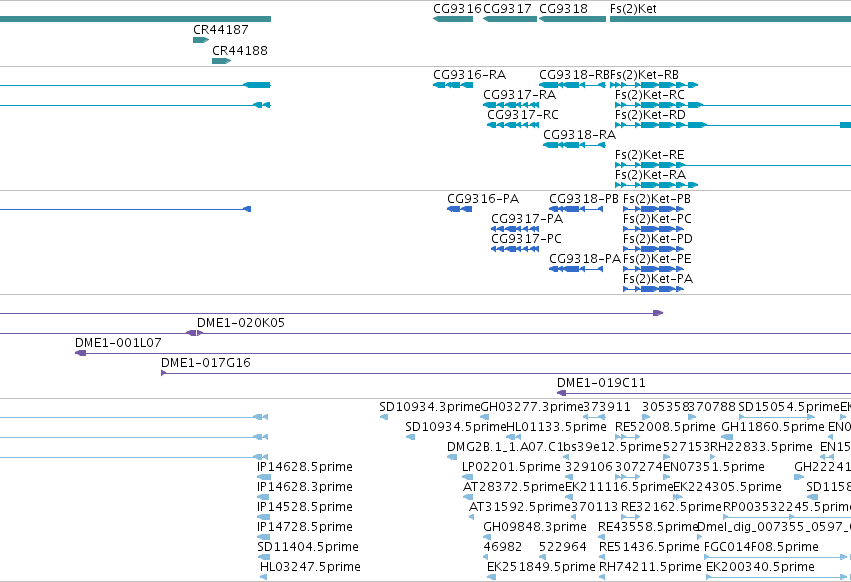Select transcript Fs(2)Ket-RE

[733, 165]
